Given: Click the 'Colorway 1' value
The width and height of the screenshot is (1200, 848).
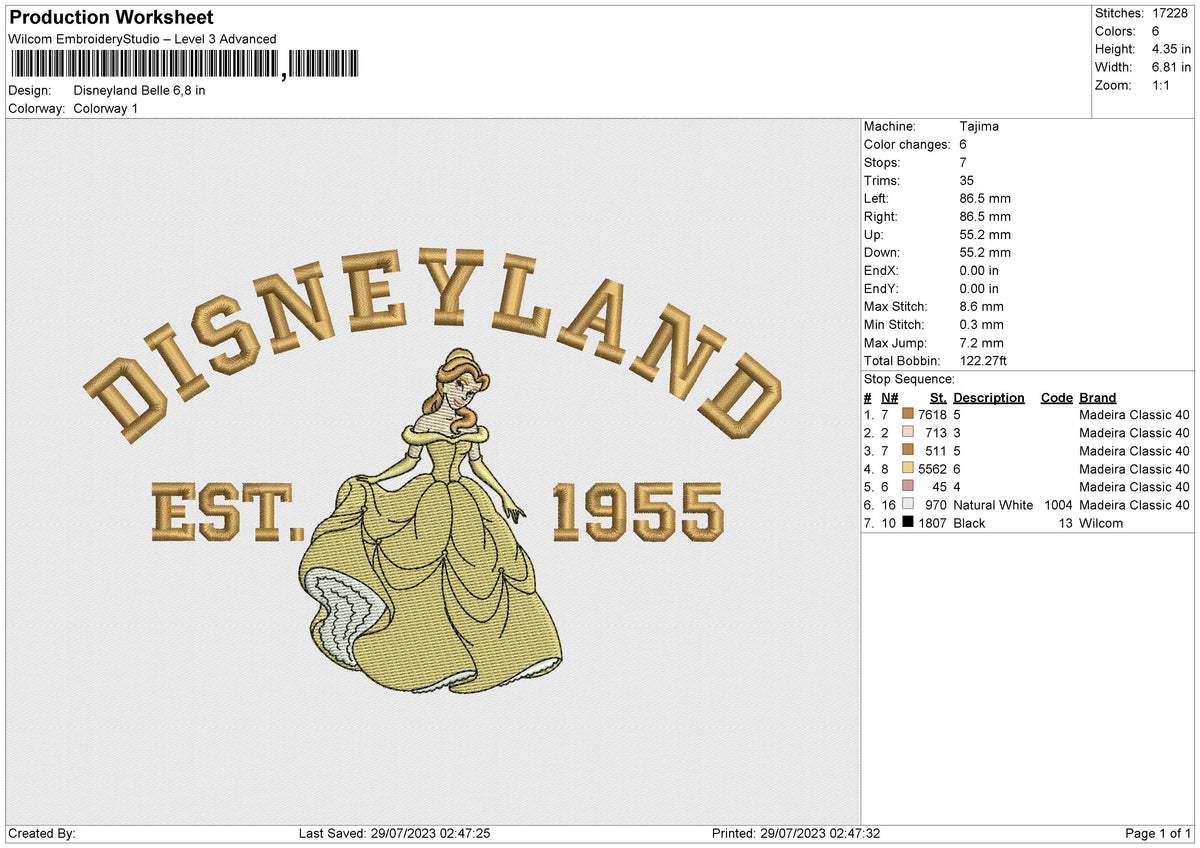Looking at the screenshot, I should (106, 108).
